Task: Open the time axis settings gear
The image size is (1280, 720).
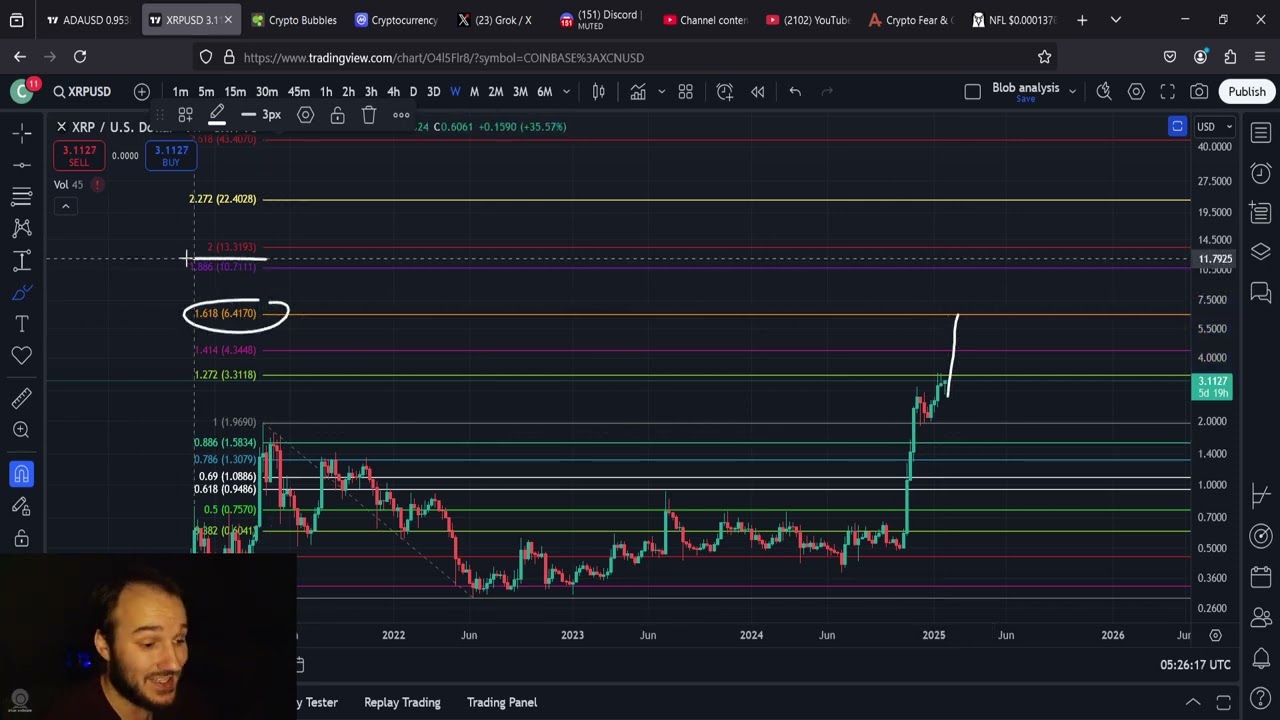Action: 1216,635
